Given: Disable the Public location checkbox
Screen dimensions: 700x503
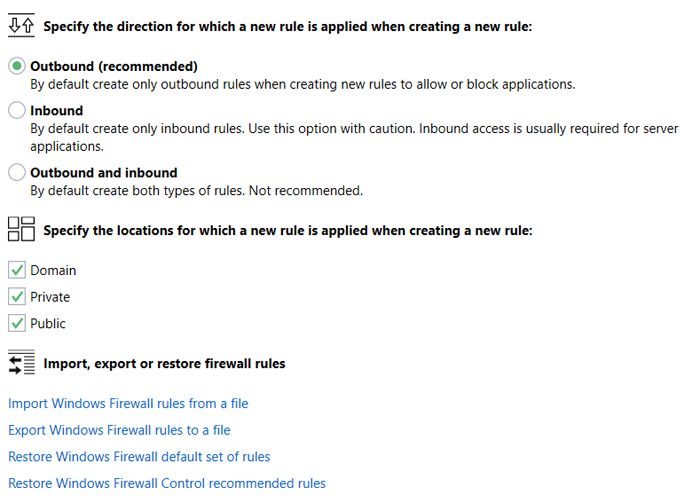Looking at the screenshot, I should (x=17, y=323).
